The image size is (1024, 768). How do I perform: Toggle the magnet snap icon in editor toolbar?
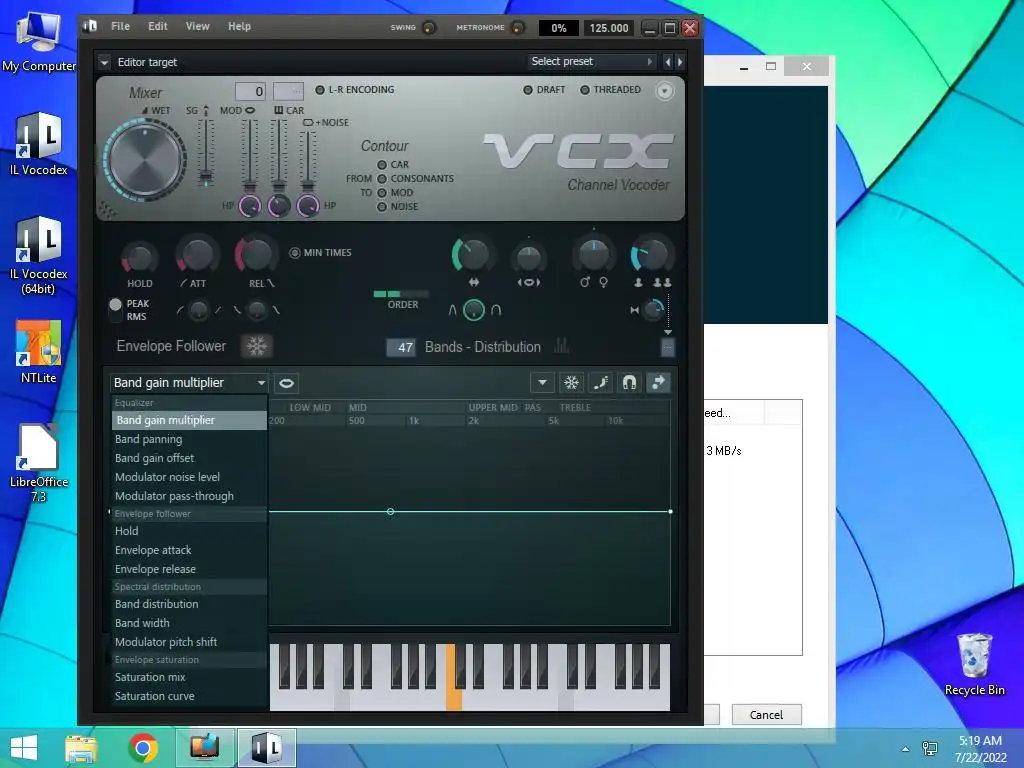pyautogui.click(x=629, y=383)
